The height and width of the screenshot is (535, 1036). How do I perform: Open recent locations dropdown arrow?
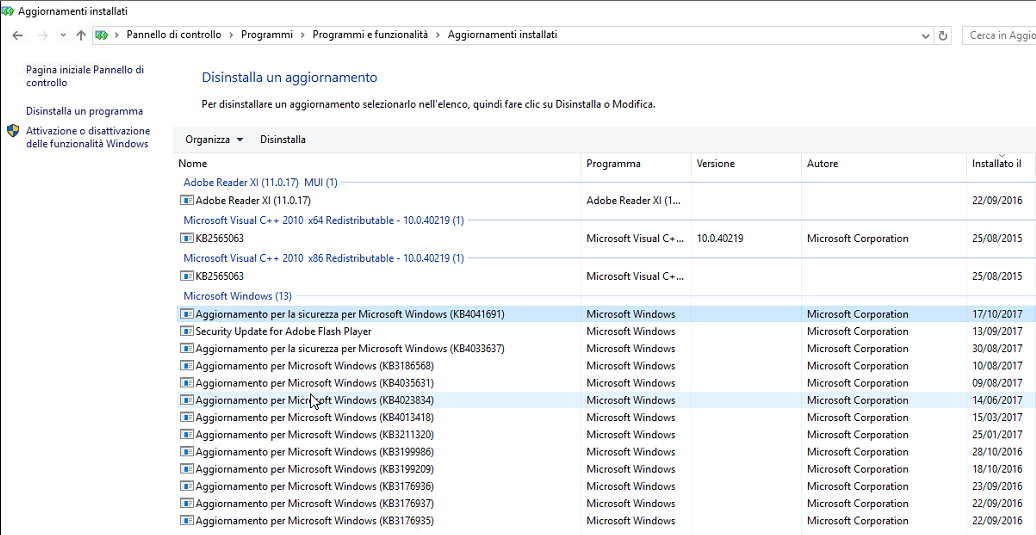pyautogui.click(x=63, y=36)
